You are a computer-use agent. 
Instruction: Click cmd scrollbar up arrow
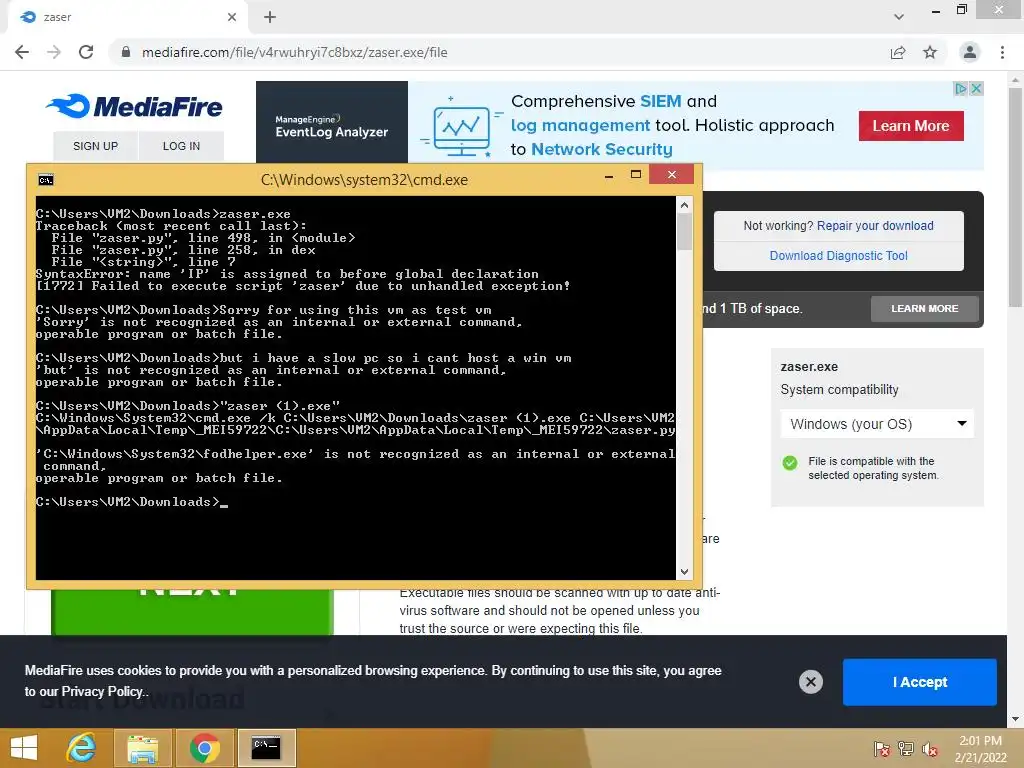(x=684, y=205)
